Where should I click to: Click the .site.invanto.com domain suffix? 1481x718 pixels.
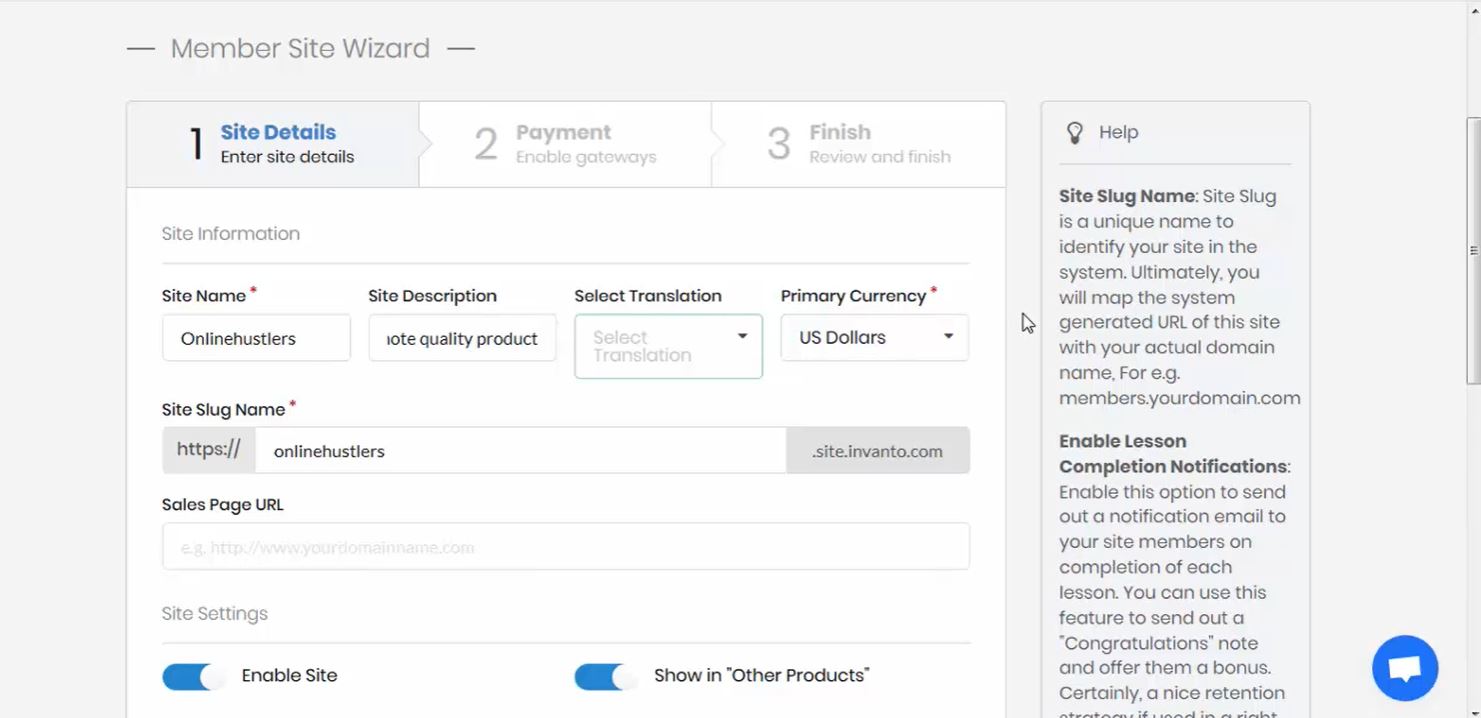click(x=877, y=450)
